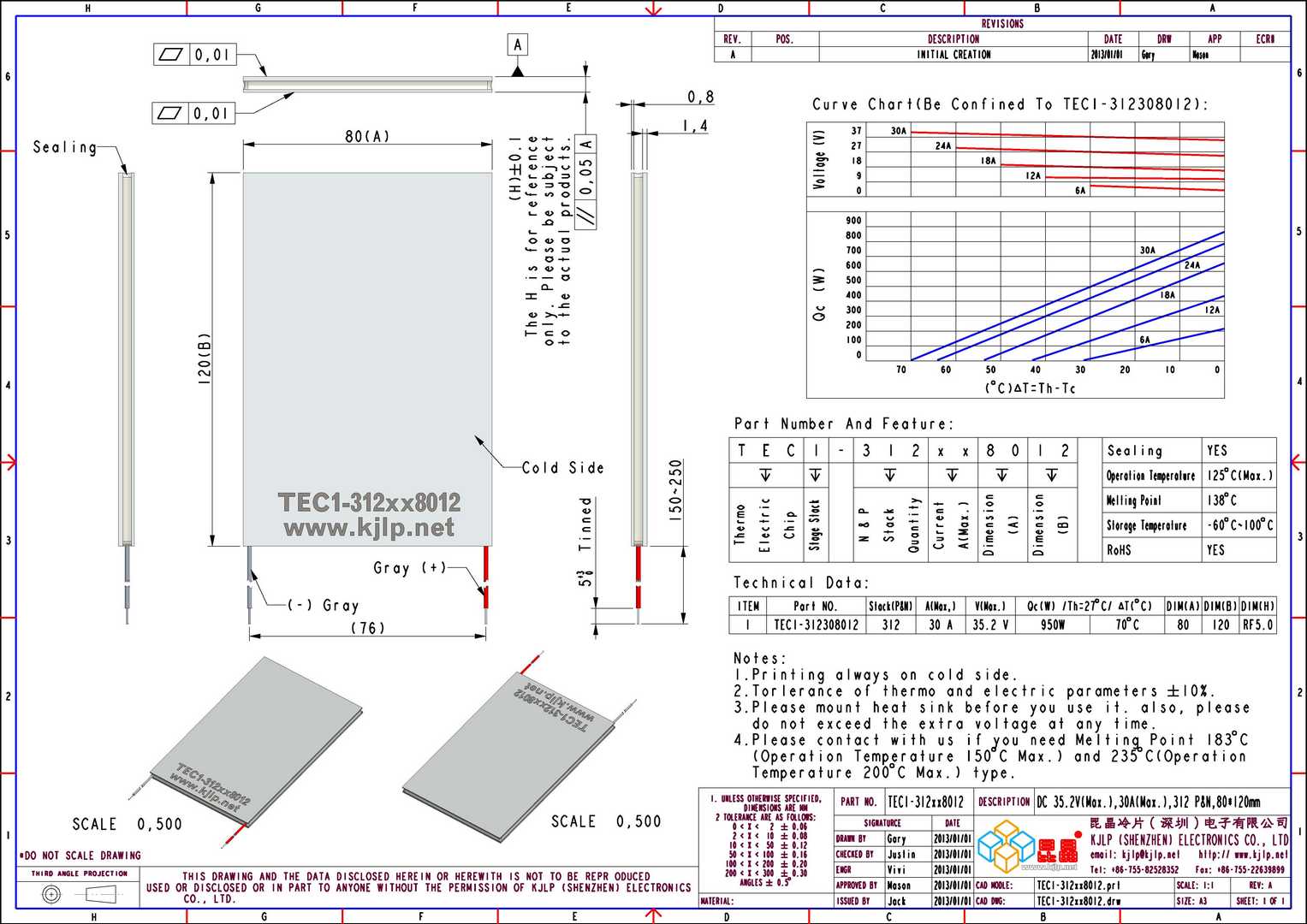This screenshot has width=1307, height=924.
Task: Click the (-) Gray wire label
Action: coord(323,605)
